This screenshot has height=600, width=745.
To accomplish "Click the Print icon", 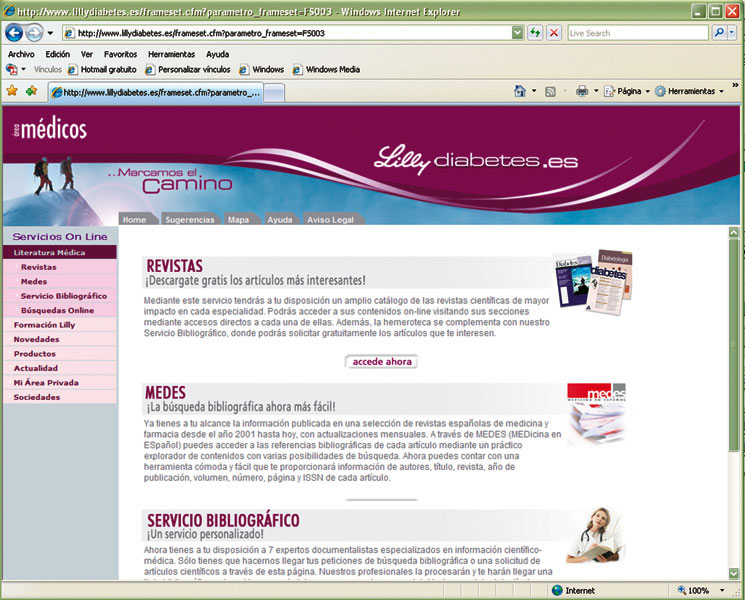I will click(582, 91).
